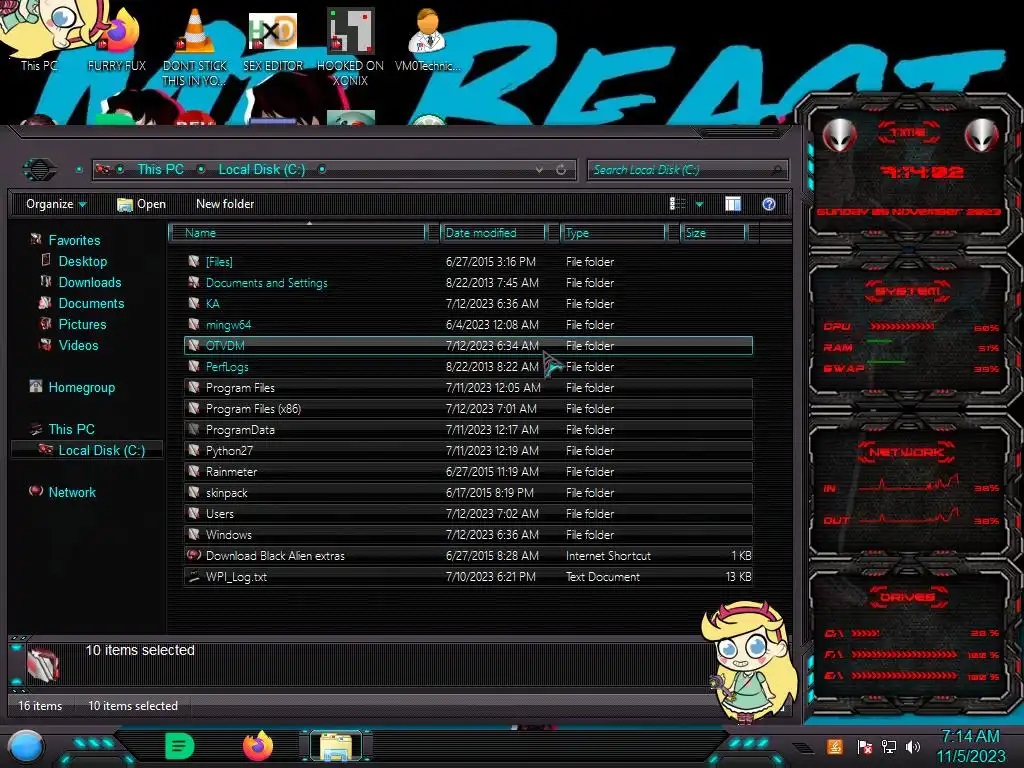Click the refresh icon in address bar
This screenshot has width=1024, height=768.
(561, 170)
